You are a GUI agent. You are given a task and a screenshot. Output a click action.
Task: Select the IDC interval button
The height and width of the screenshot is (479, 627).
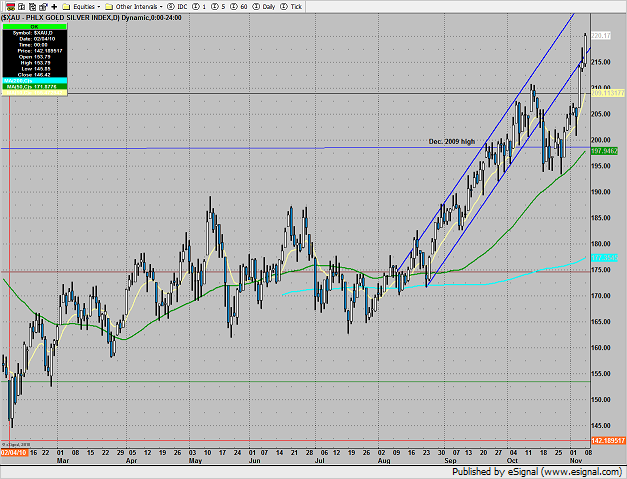pos(178,6)
